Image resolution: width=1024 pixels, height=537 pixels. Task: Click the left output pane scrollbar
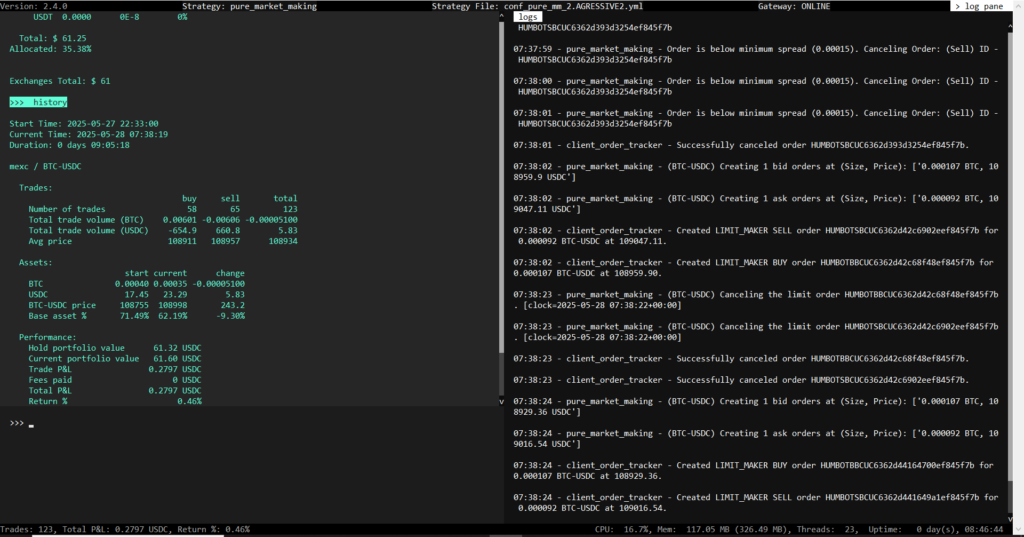coord(502,200)
